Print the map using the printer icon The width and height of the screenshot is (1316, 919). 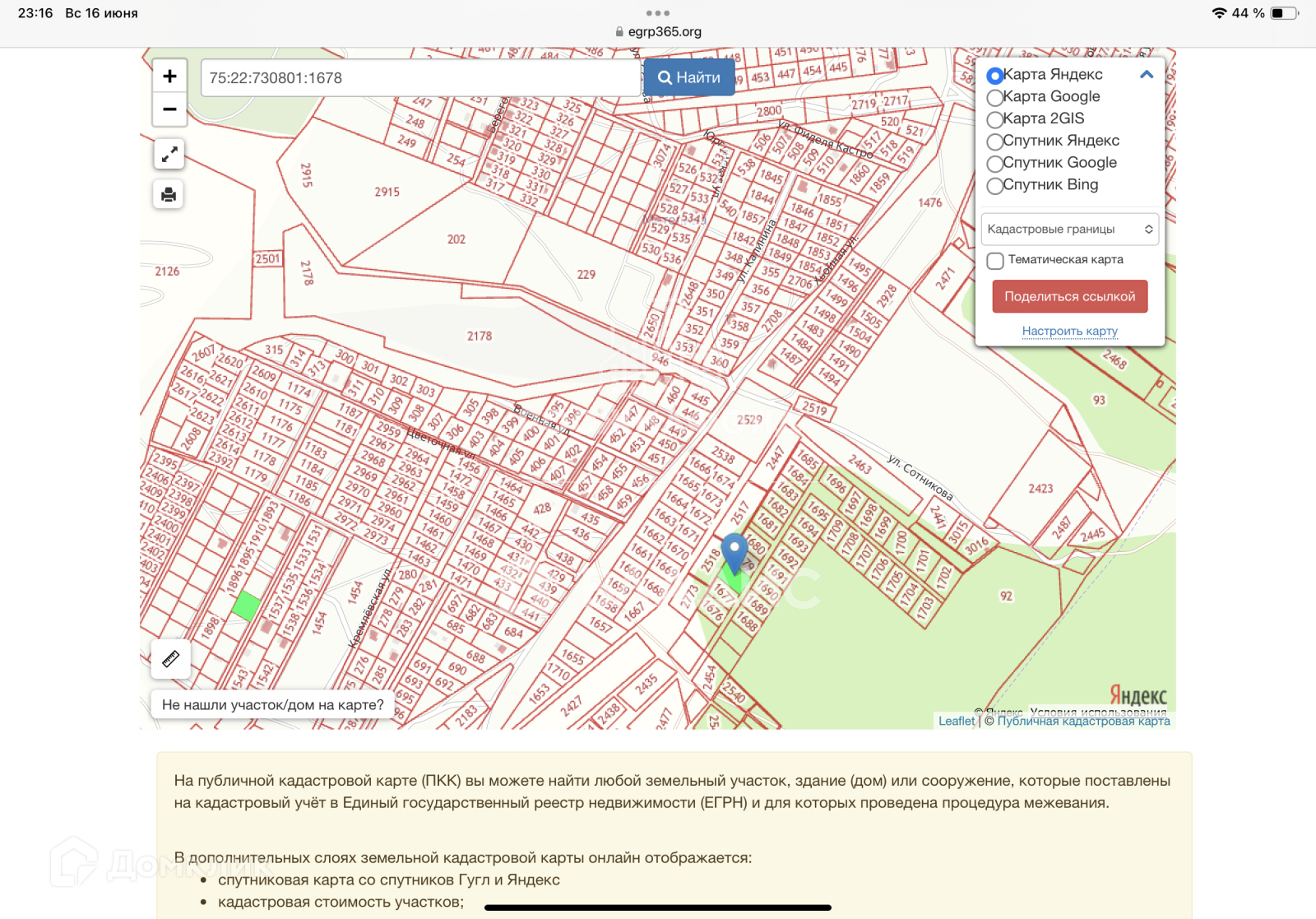click(x=169, y=195)
